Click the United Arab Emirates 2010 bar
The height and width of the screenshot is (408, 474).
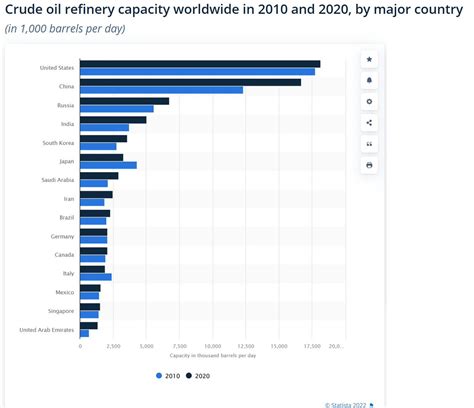[x=84, y=333]
